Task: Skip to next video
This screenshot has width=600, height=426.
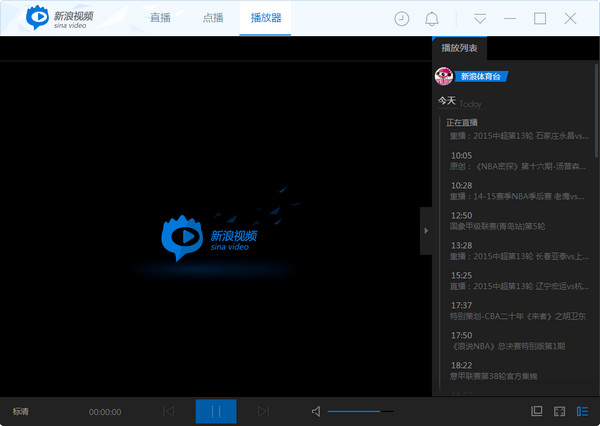Action: pos(263,411)
